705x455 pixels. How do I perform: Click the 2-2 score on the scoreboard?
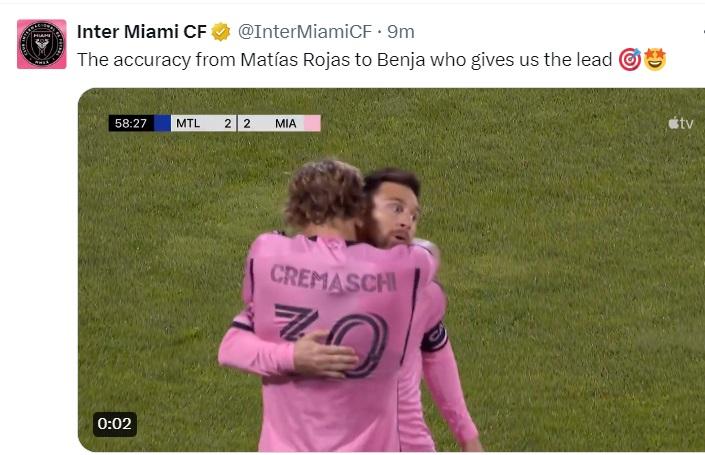pyautogui.click(x=237, y=123)
